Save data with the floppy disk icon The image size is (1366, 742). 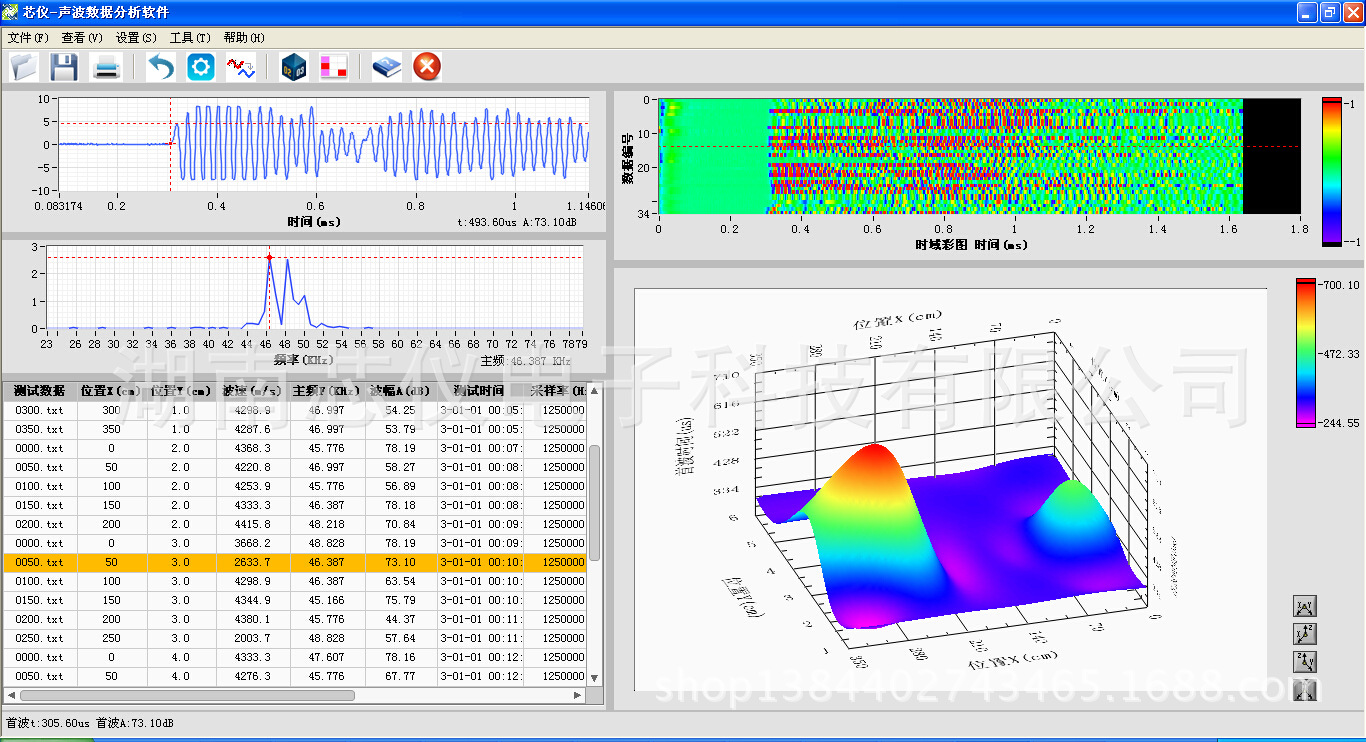click(x=64, y=68)
